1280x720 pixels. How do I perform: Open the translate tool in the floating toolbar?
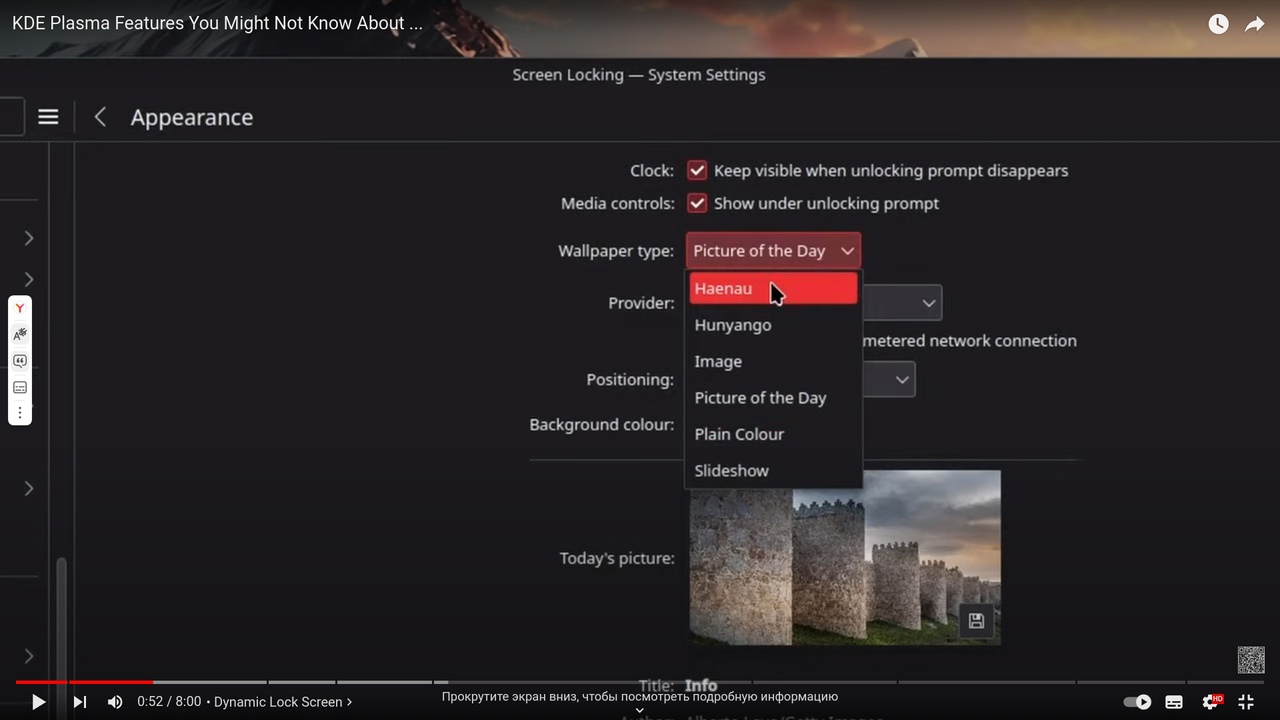point(20,334)
